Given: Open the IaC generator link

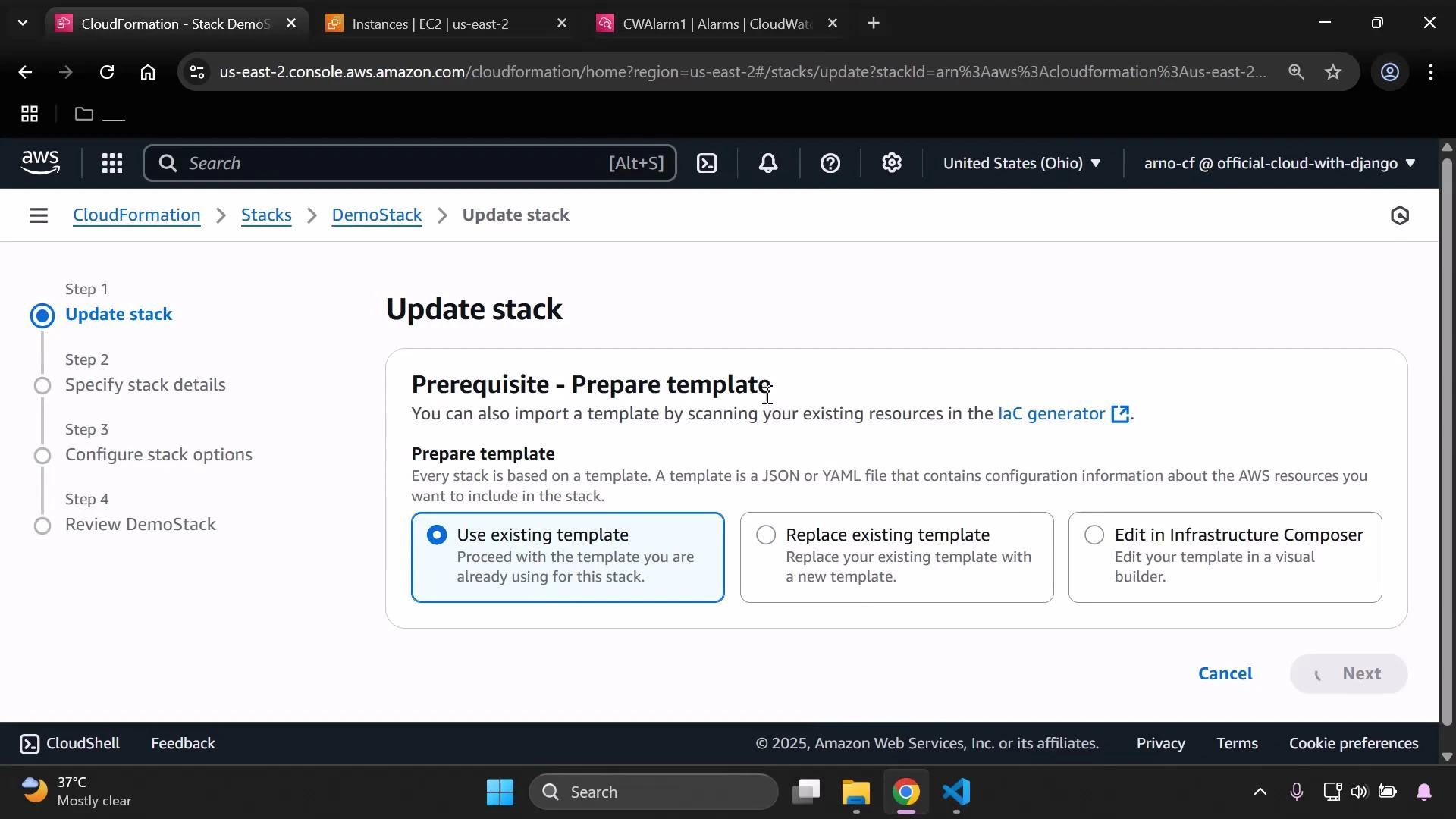Looking at the screenshot, I should tap(1050, 414).
